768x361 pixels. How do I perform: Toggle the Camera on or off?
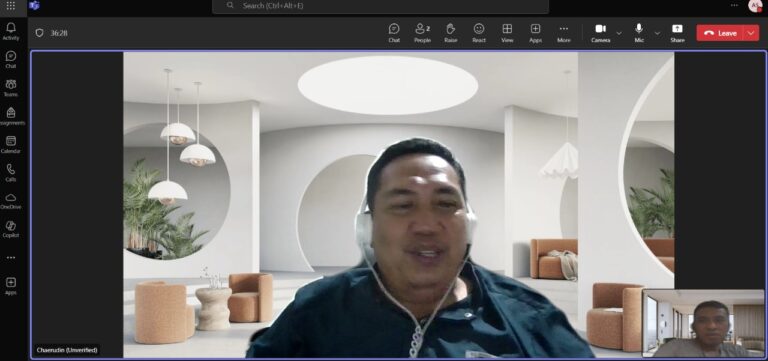point(600,33)
